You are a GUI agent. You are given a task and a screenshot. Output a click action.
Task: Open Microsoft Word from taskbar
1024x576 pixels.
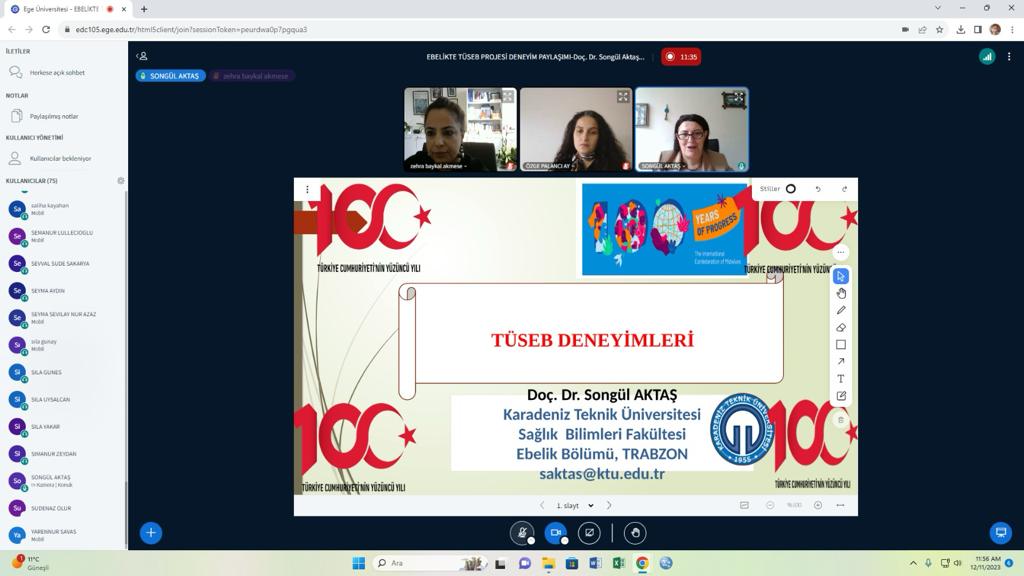coord(595,563)
